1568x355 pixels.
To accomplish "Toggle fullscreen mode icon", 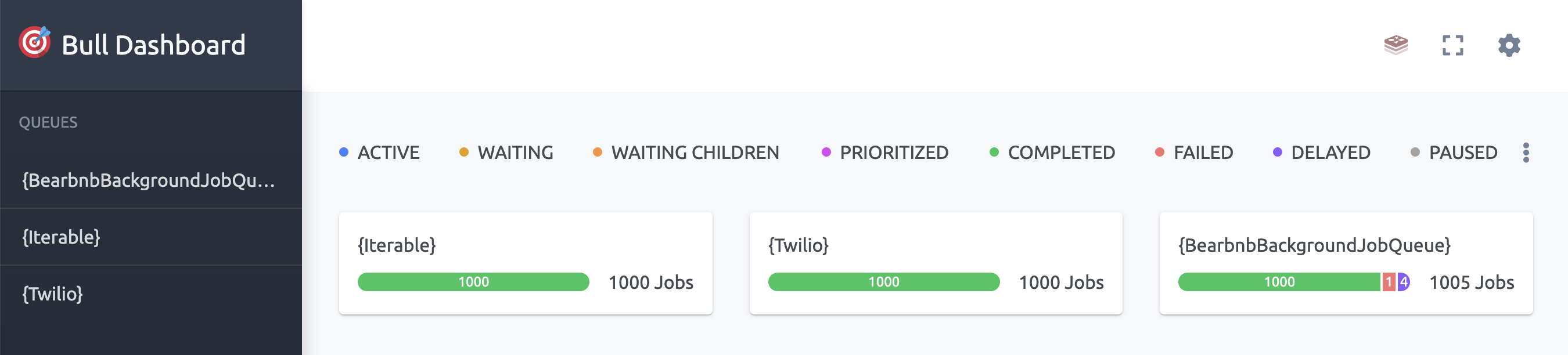I will click(1452, 45).
